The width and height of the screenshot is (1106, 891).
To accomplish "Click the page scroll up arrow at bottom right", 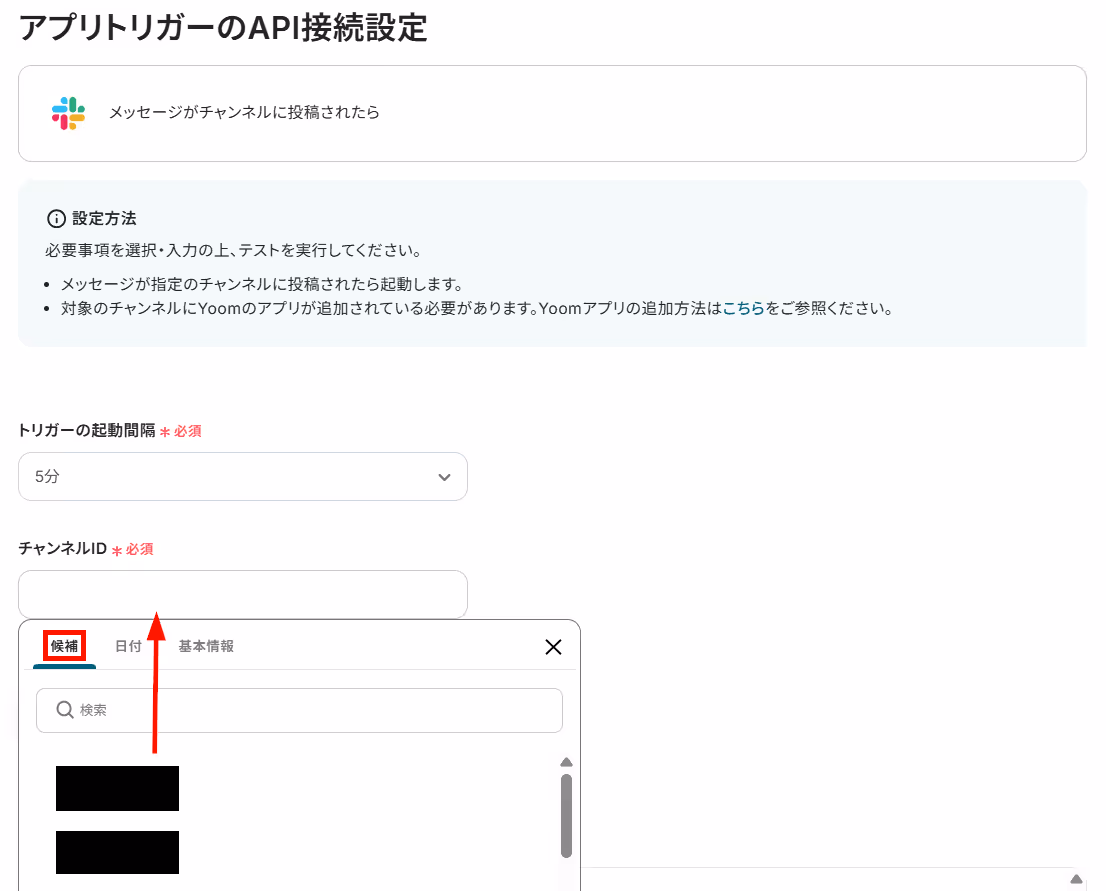I will (1076, 879).
